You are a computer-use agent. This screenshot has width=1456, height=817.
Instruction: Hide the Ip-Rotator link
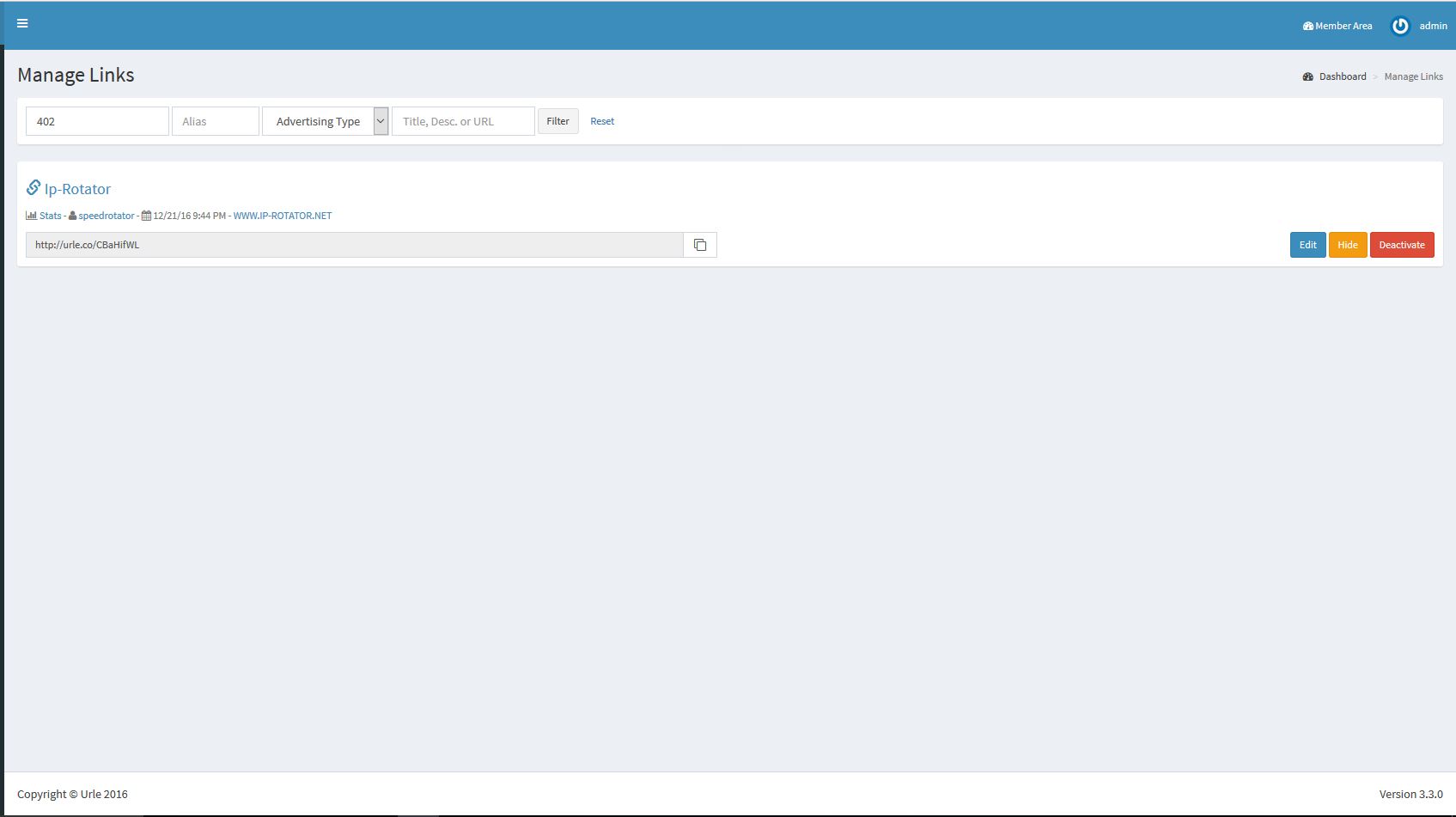tap(1348, 245)
